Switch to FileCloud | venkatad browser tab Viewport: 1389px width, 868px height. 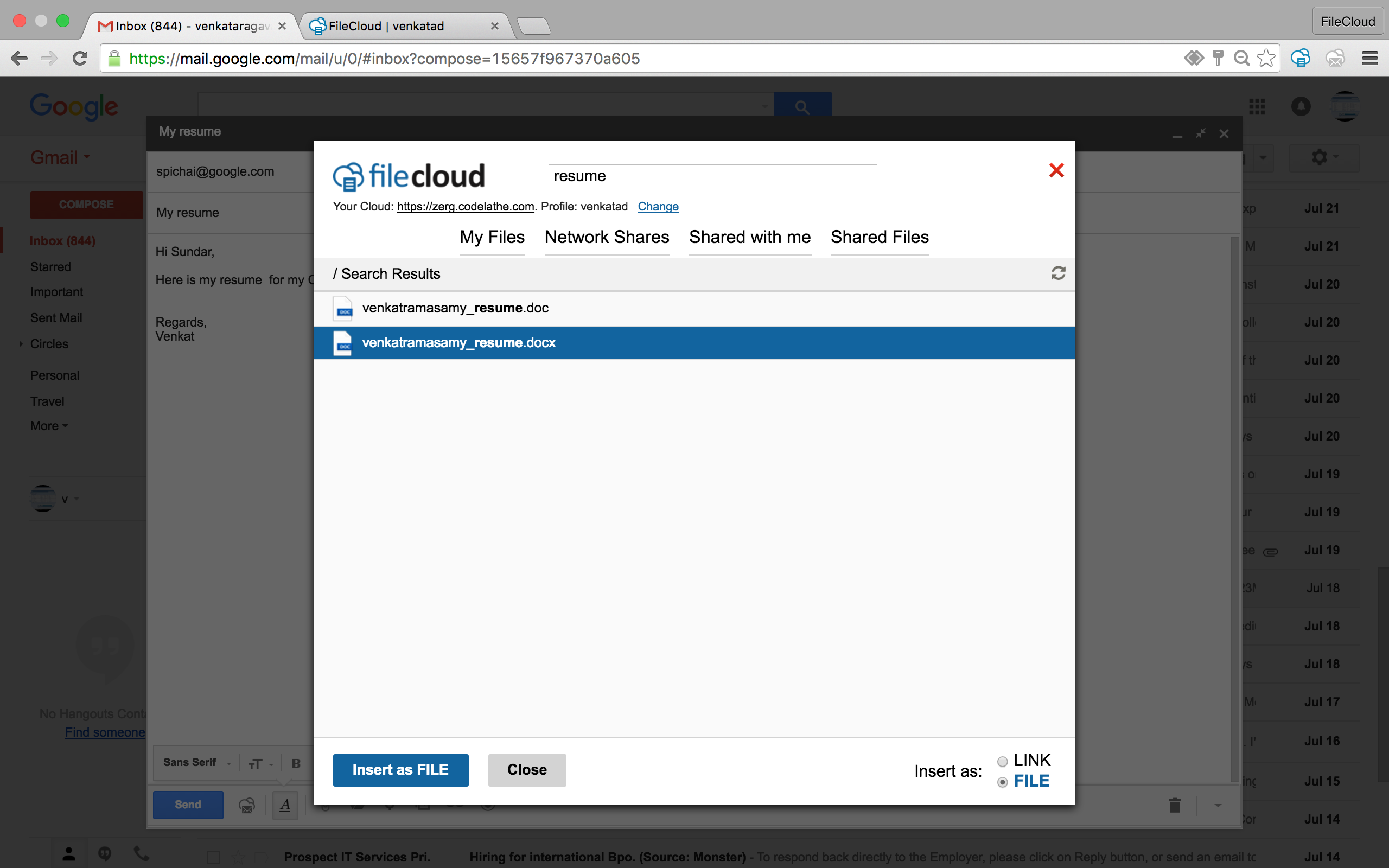coord(402,26)
